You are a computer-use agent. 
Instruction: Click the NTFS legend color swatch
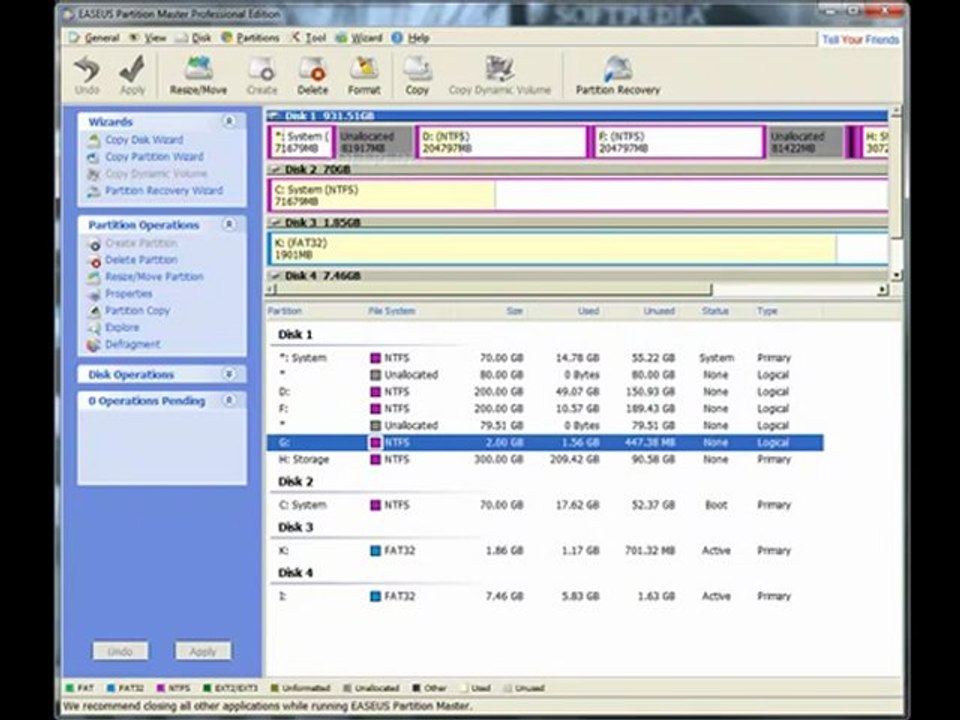[x=161, y=688]
